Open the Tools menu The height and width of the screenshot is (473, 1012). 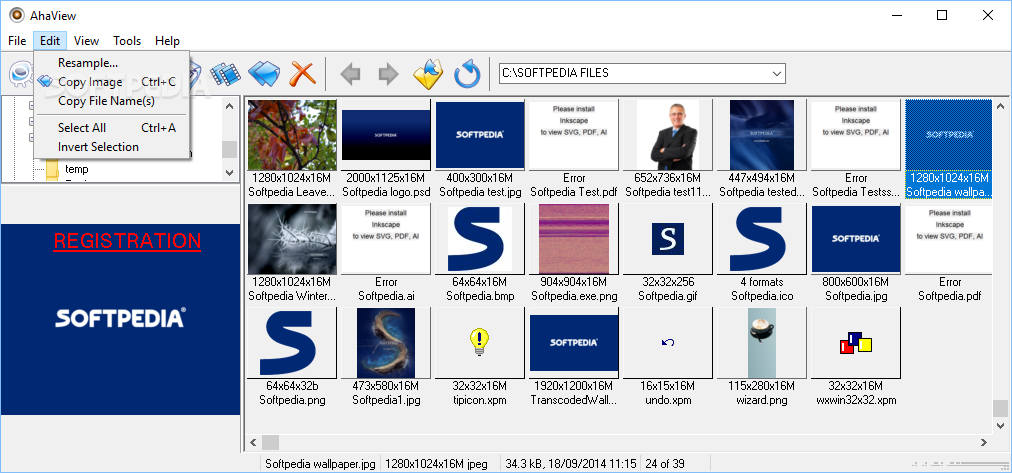(x=127, y=41)
